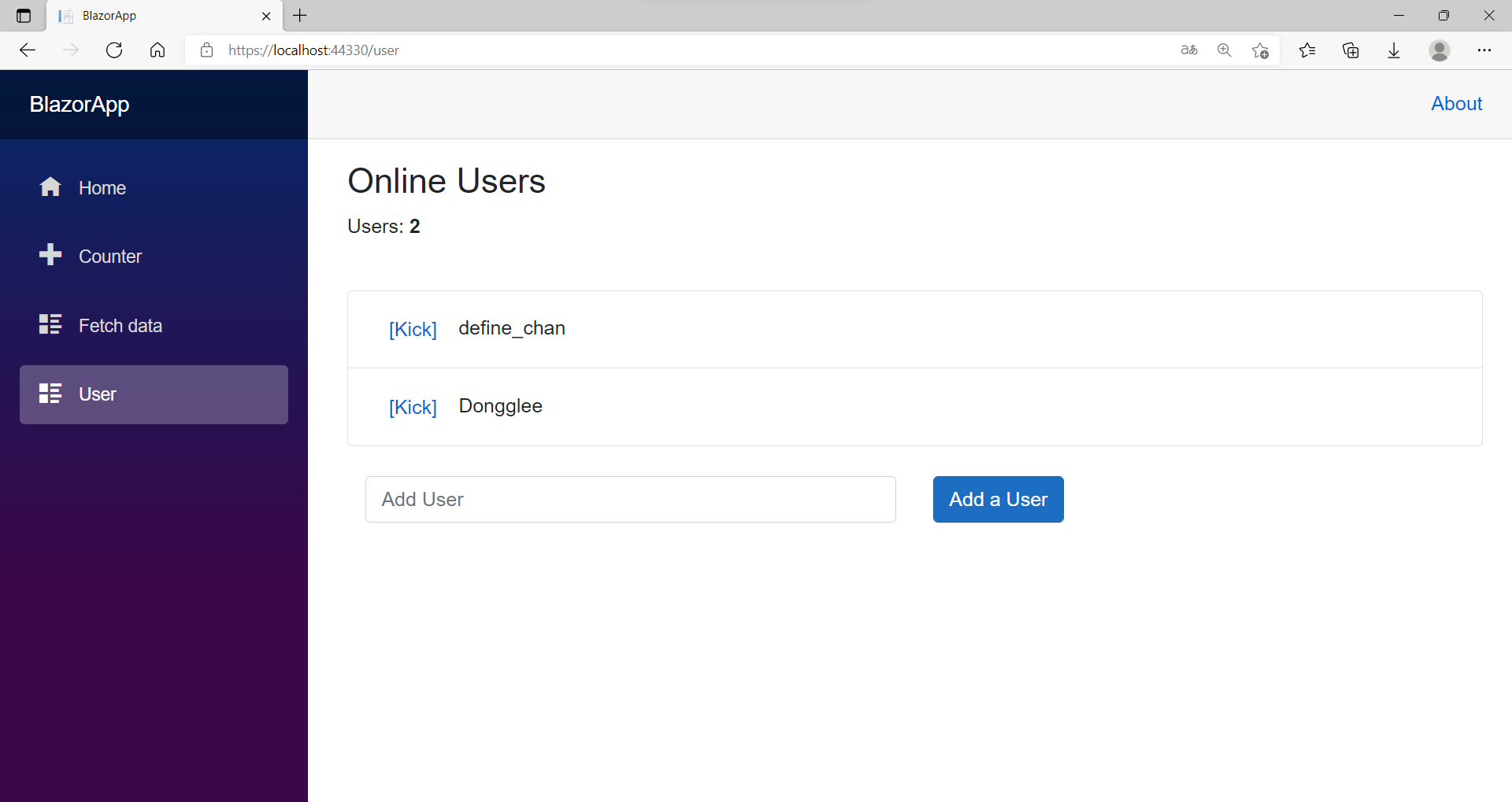Viewport: 1512px width, 802px height.
Task: Open the favorites star in the address bar
Action: 1260,50
